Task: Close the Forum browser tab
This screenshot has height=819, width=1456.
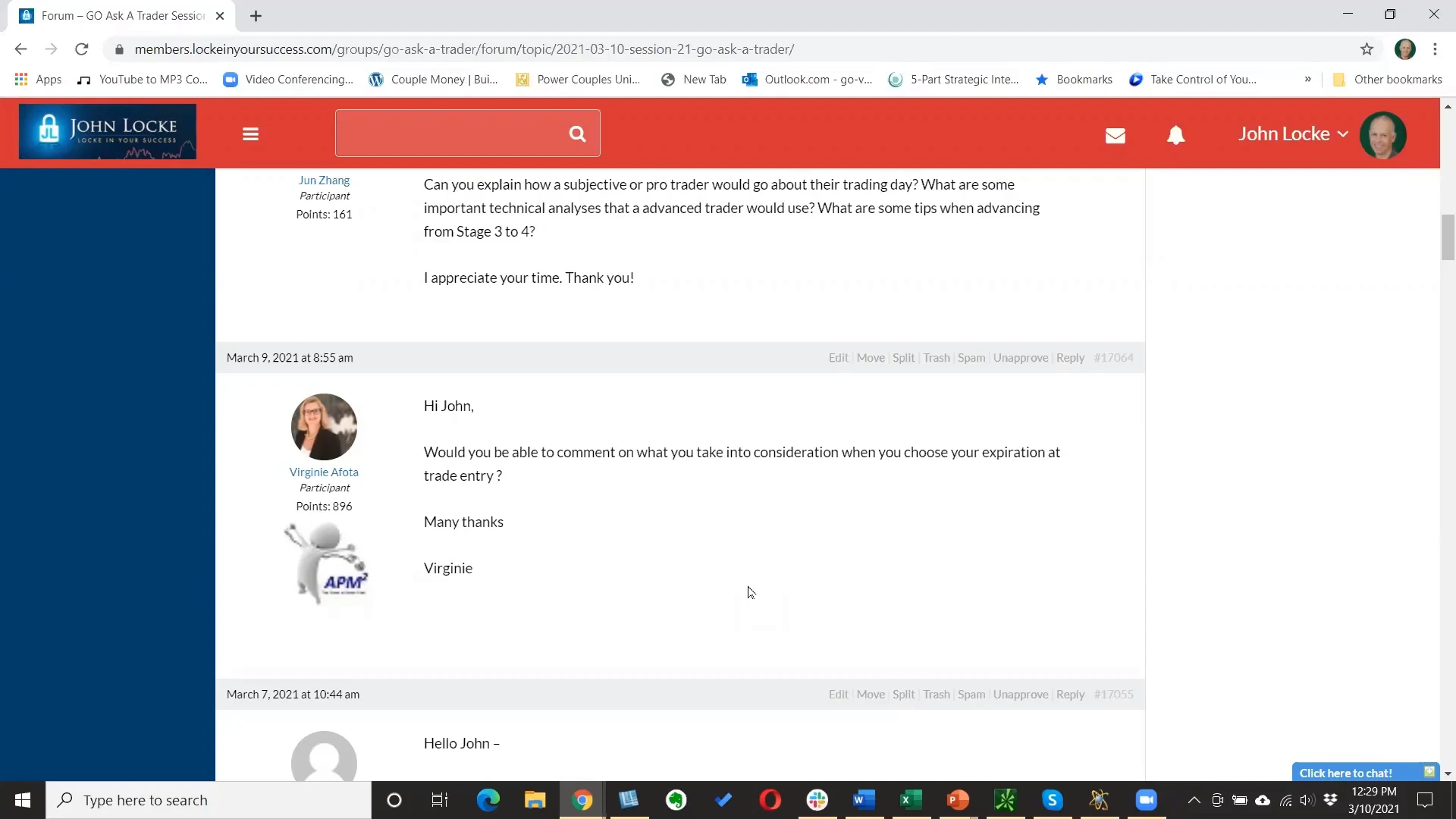Action: pos(220,16)
